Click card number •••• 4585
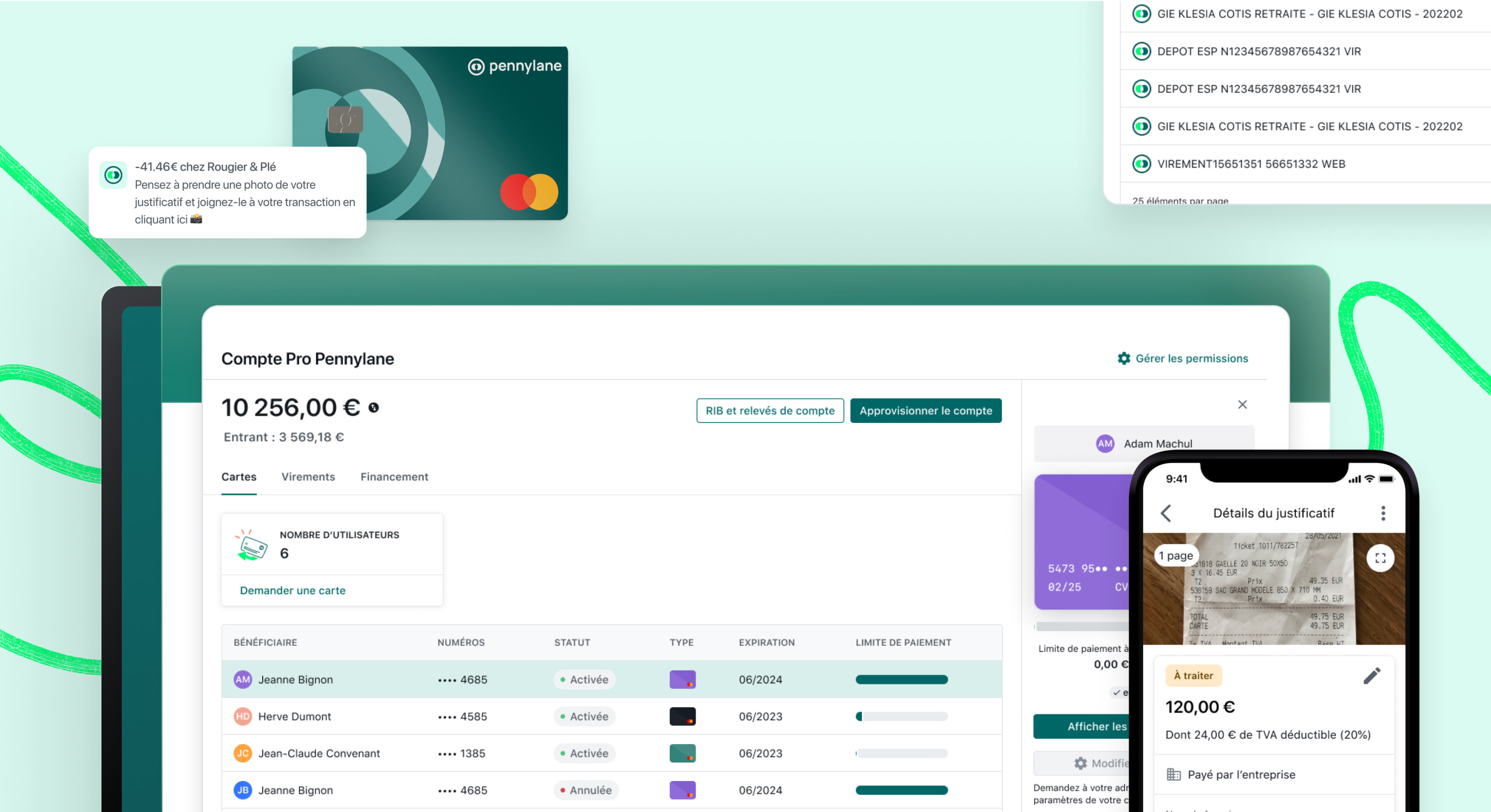This screenshot has height=812, width=1491. [x=462, y=716]
